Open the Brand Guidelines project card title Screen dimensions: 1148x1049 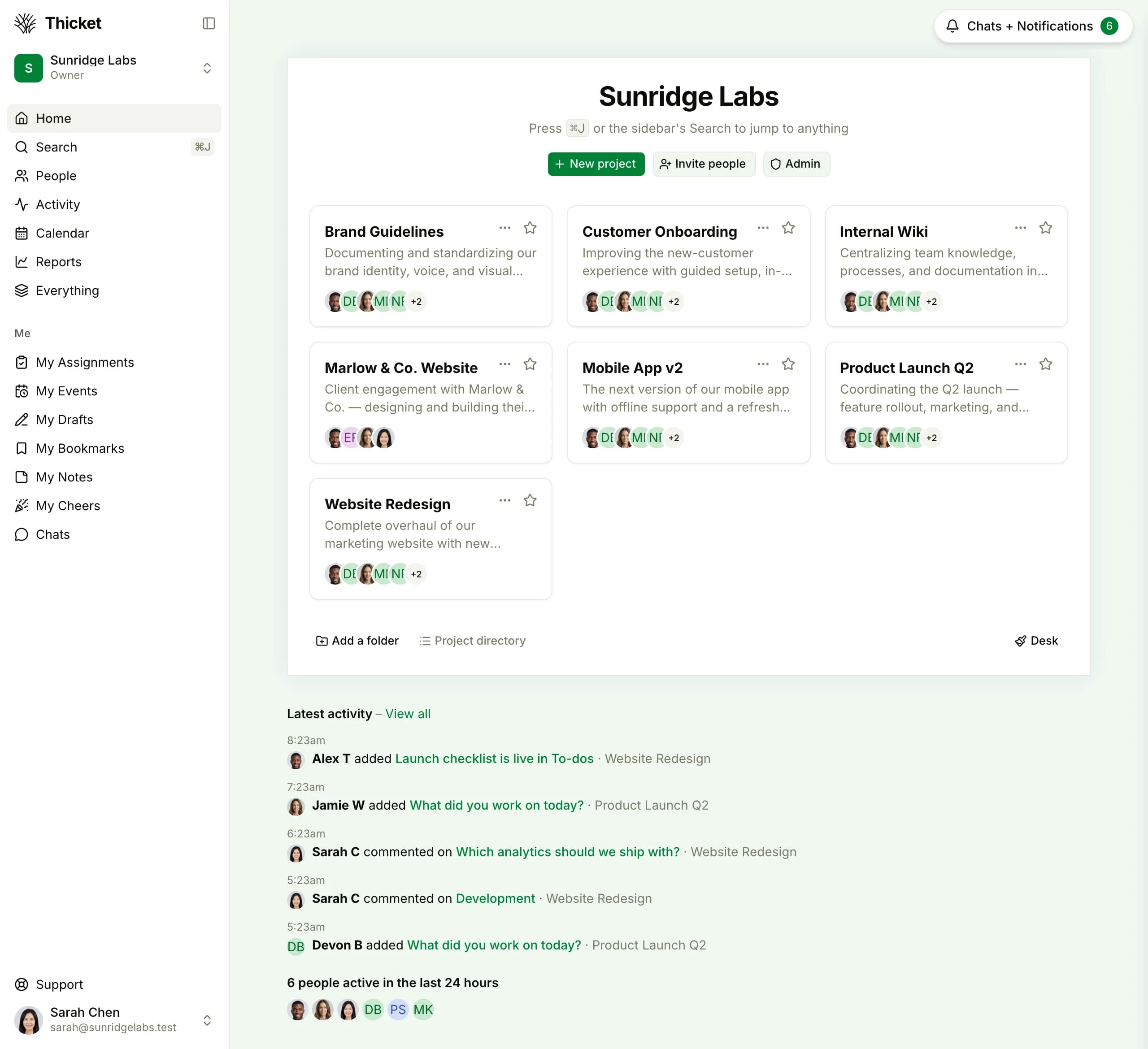pos(384,232)
